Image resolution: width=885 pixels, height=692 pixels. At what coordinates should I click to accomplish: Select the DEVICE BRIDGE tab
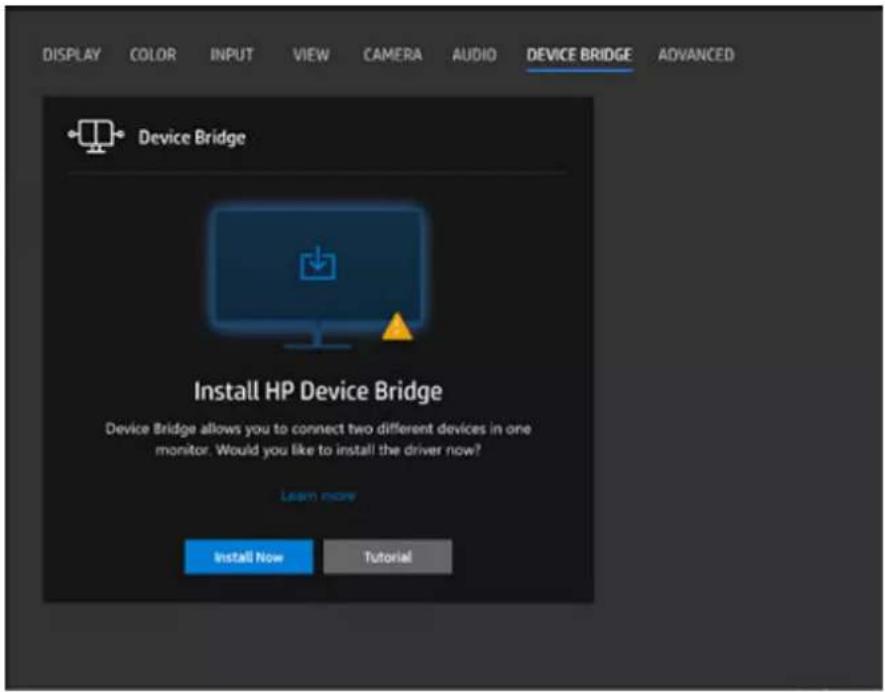coord(579,55)
